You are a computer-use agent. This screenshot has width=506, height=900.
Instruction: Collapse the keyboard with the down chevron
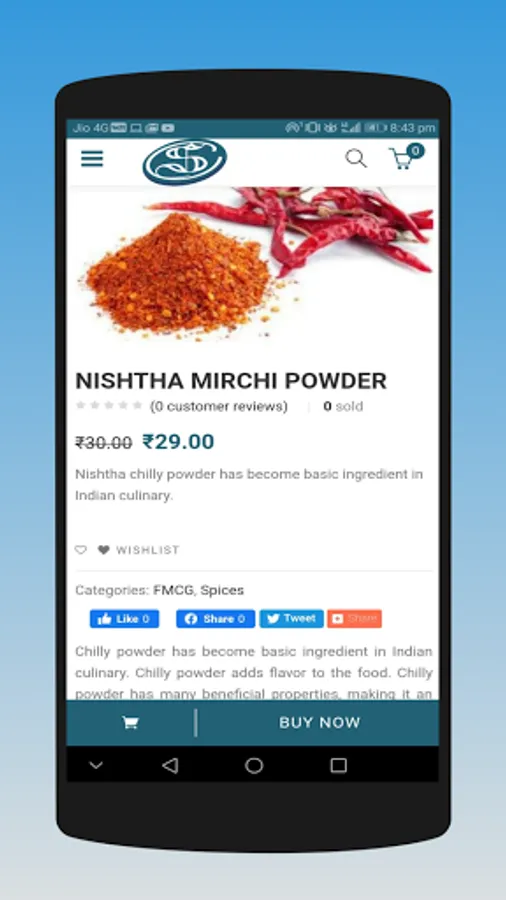pyautogui.click(x=96, y=765)
